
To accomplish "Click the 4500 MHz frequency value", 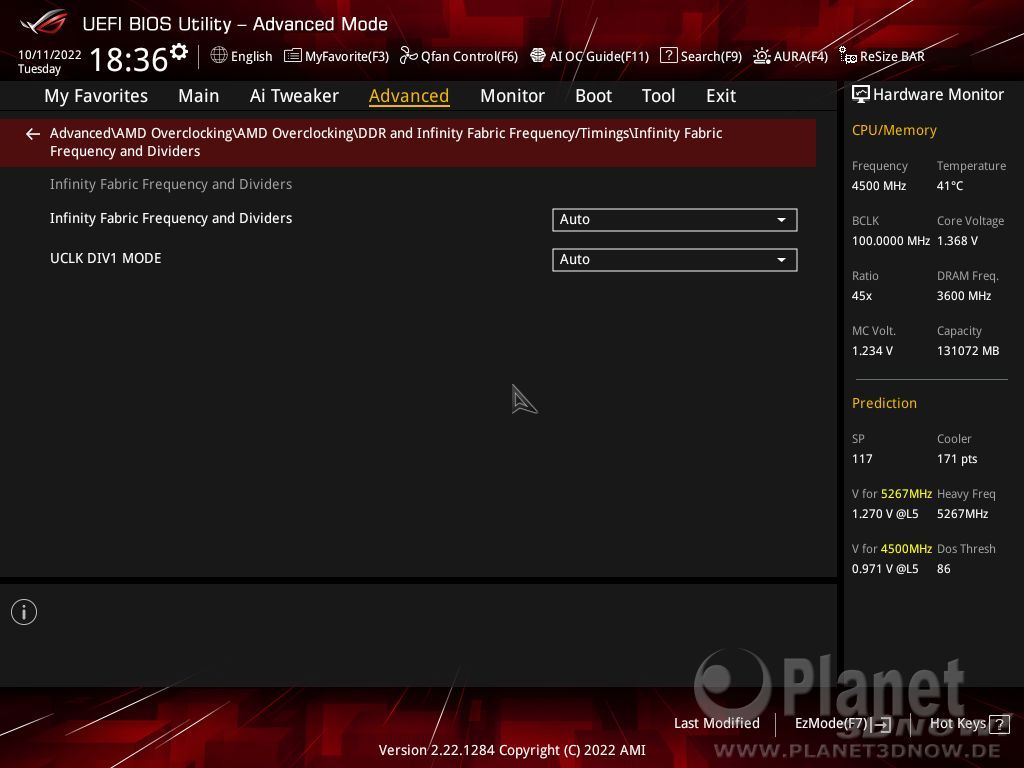I will tap(879, 186).
